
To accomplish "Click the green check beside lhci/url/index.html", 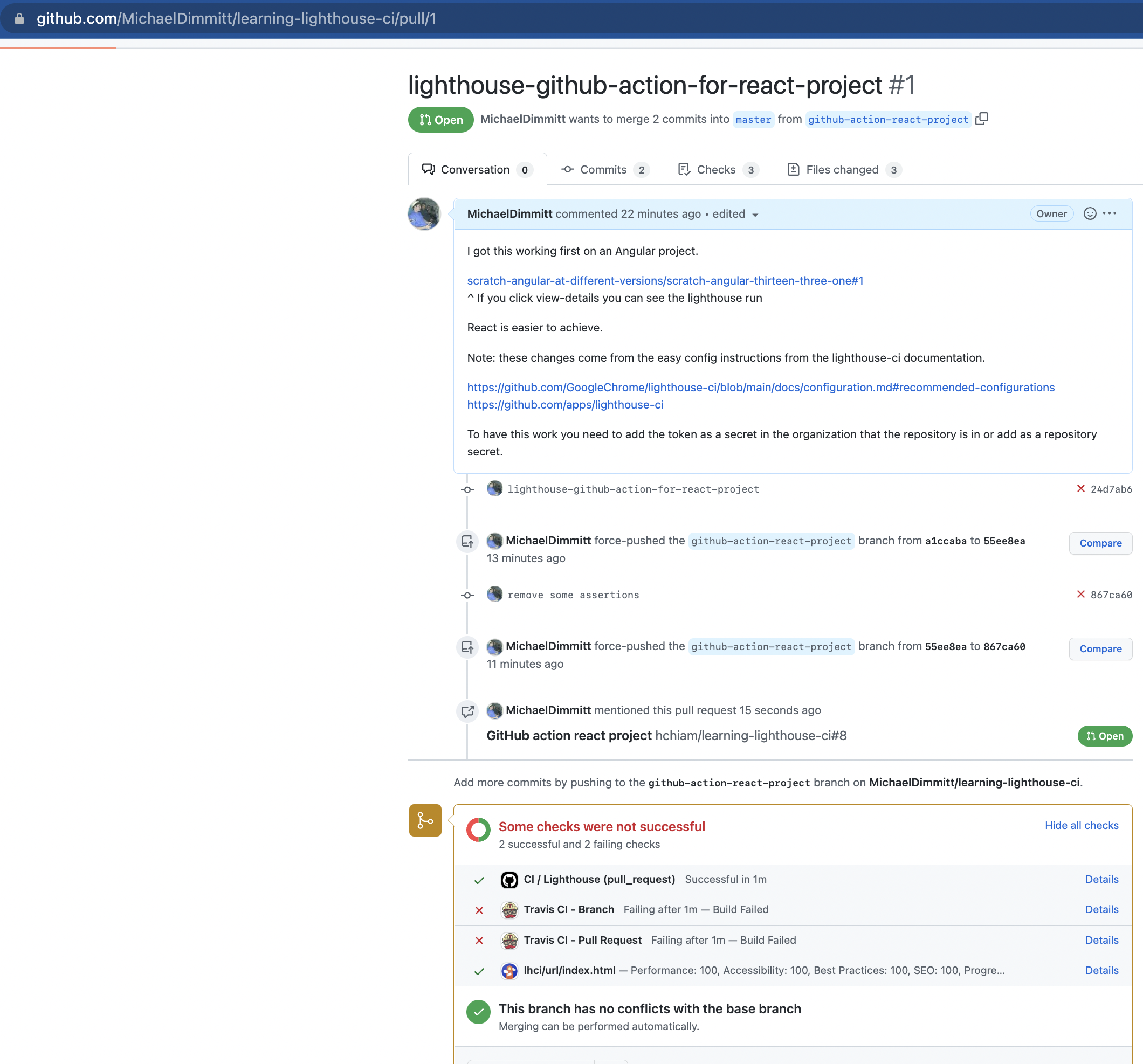I will (479, 971).
